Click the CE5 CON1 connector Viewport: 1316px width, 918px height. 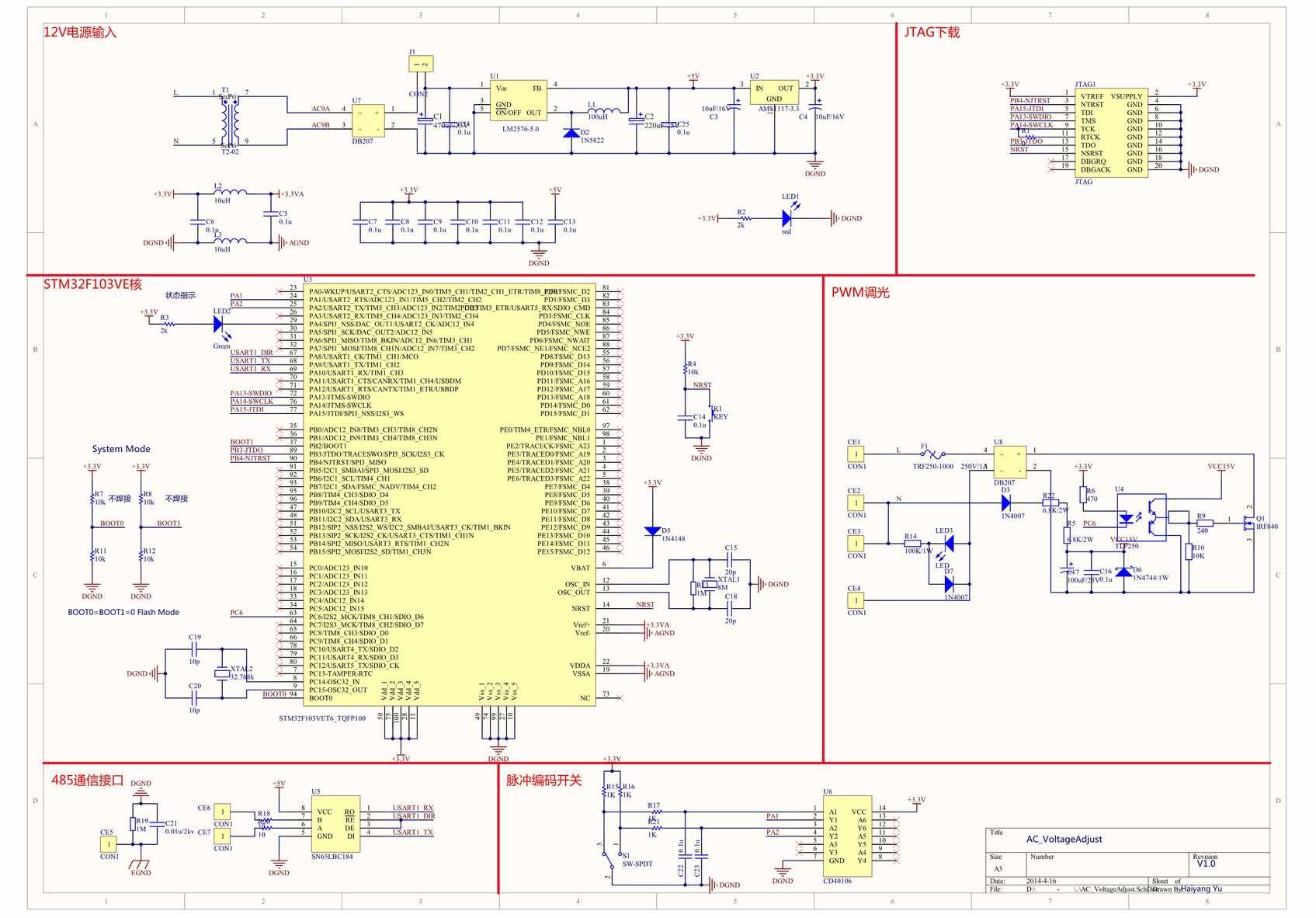pyautogui.click(x=109, y=844)
